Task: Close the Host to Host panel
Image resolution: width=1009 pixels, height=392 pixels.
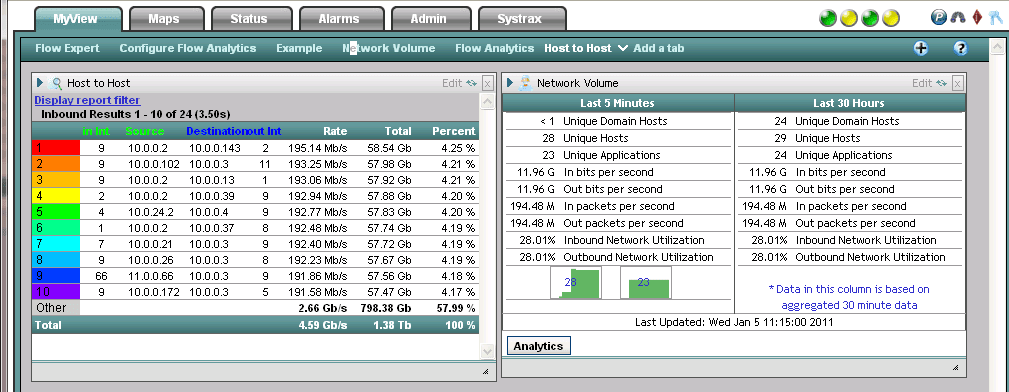Action: click(488, 83)
